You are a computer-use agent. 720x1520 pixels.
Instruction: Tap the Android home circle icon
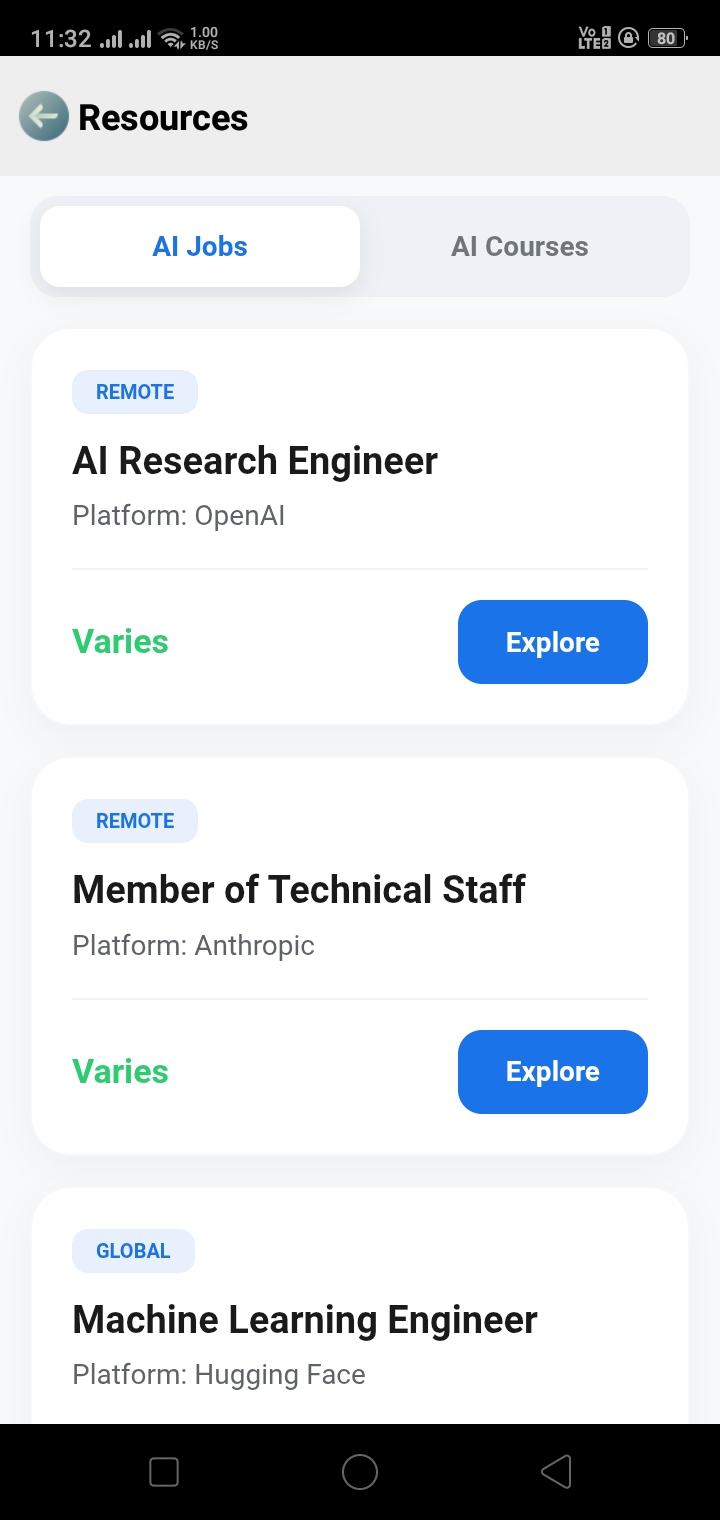(359, 1472)
